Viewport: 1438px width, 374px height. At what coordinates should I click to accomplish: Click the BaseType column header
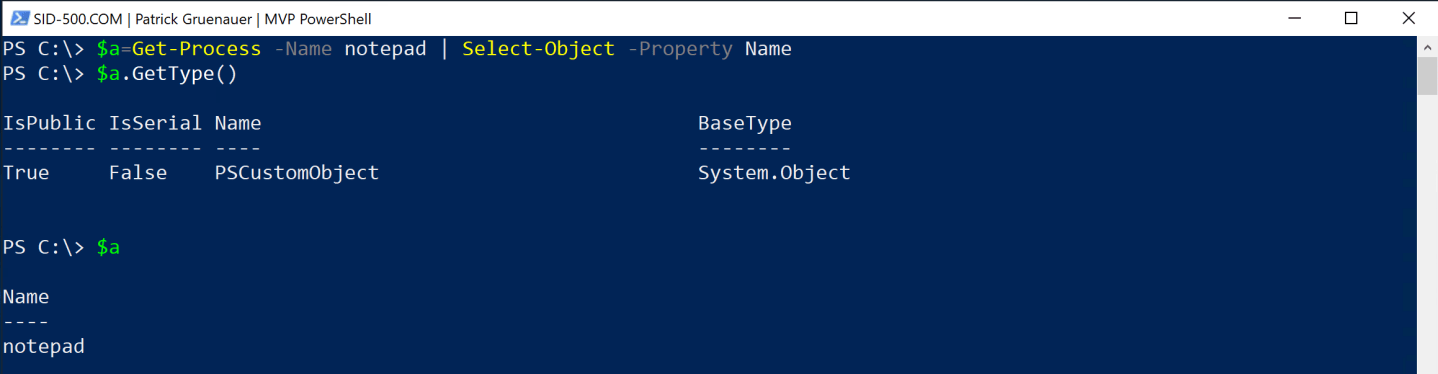(x=744, y=123)
